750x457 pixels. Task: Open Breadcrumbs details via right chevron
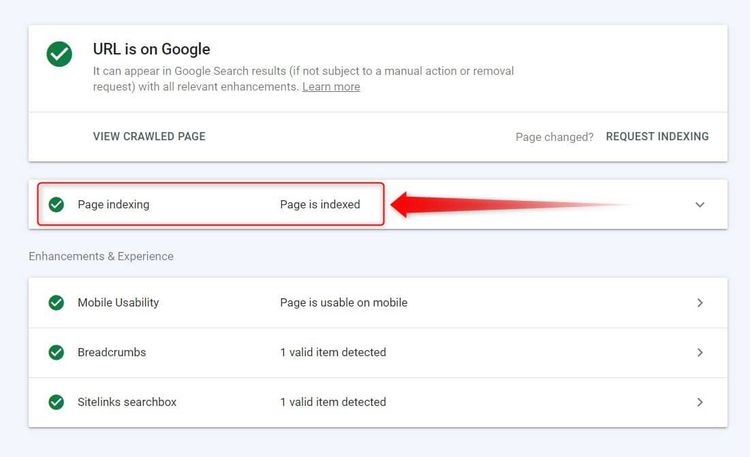[x=699, y=352]
